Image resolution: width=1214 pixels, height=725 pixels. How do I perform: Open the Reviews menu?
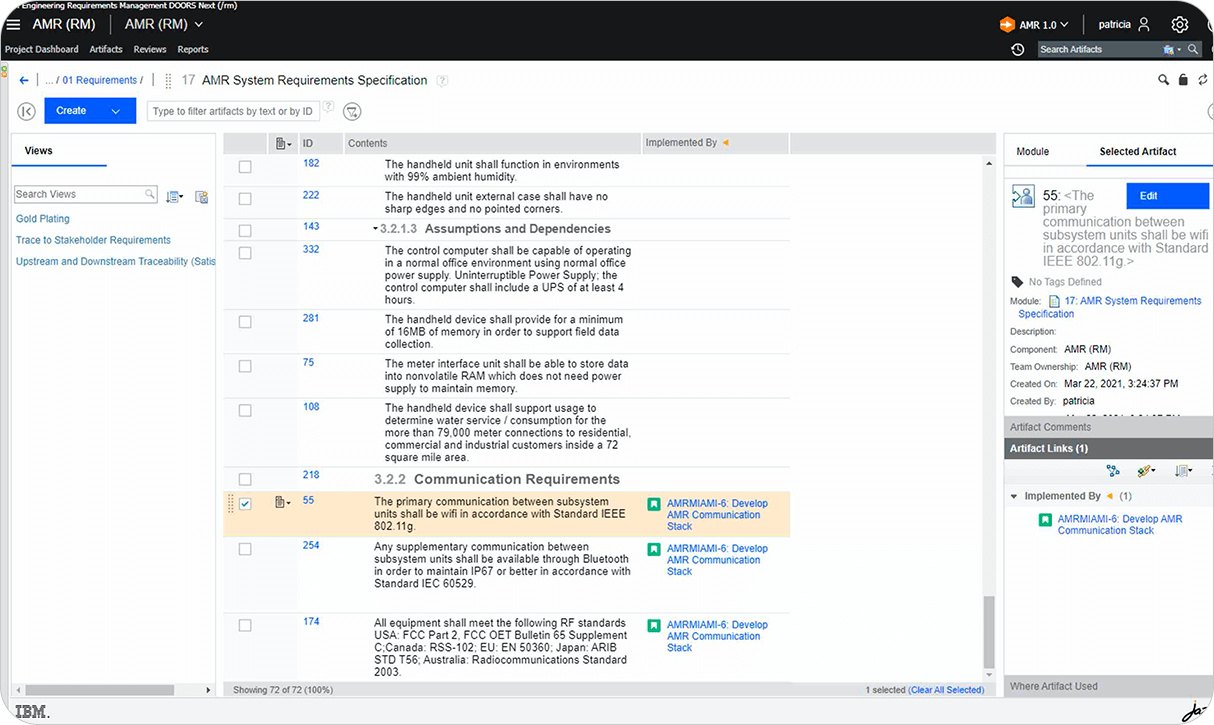pos(150,49)
